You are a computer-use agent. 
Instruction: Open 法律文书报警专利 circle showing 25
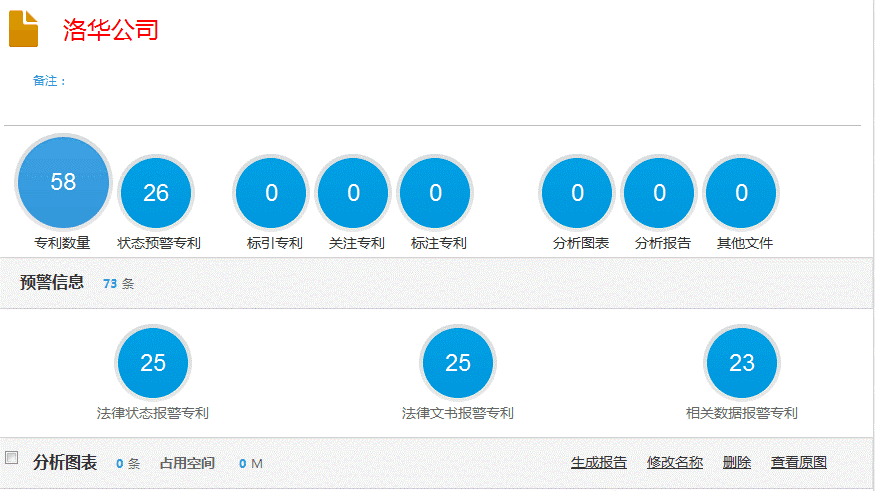tap(458, 363)
